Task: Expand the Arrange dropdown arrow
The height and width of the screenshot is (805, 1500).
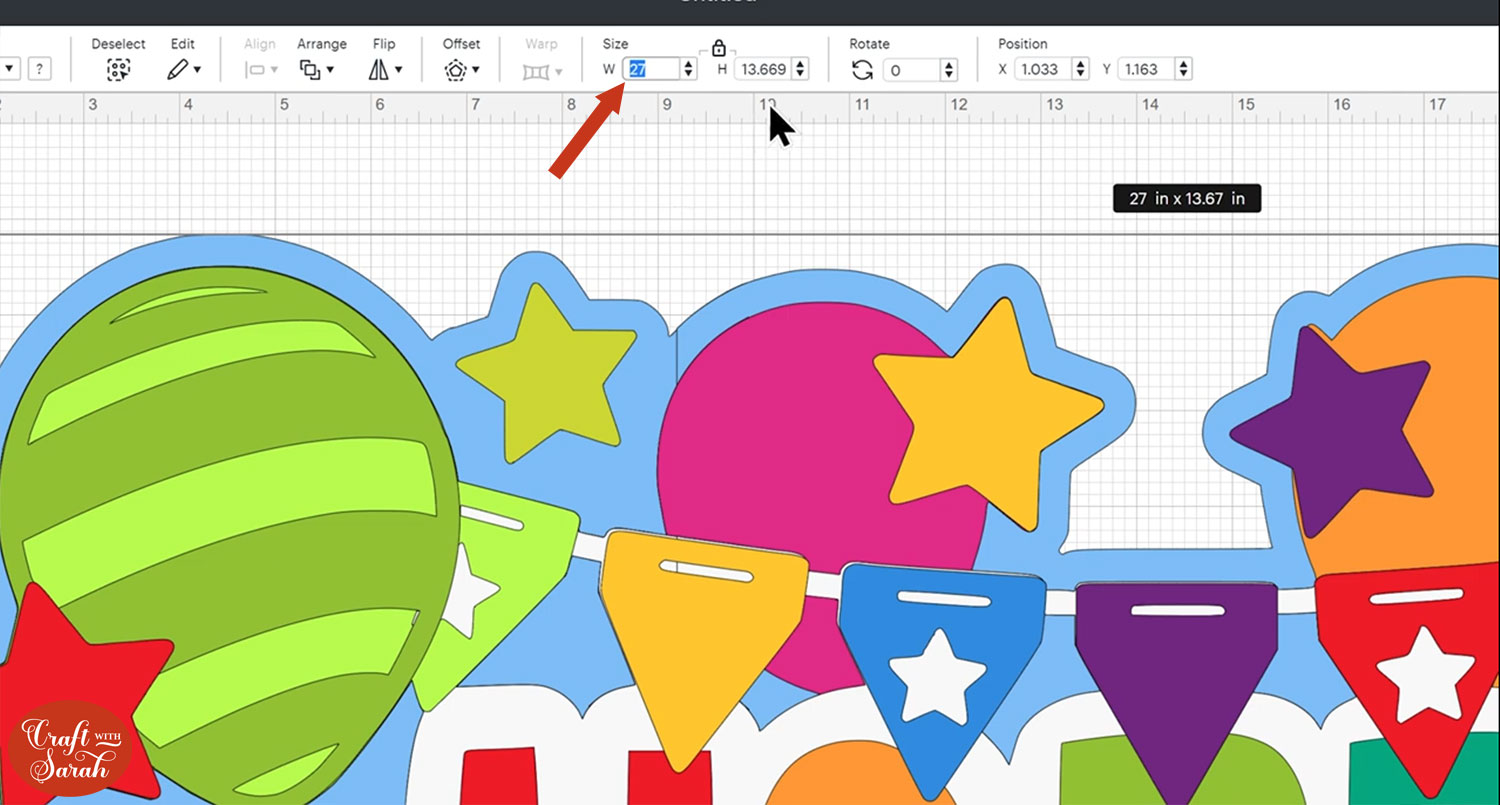Action: click(330, 70)
